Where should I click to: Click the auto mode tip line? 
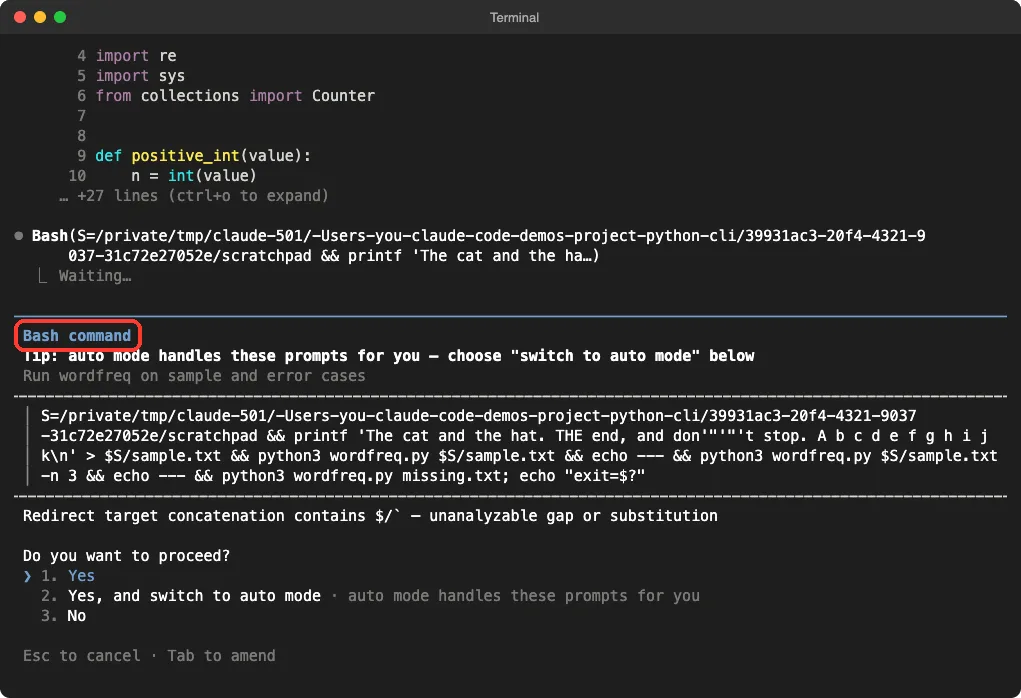(x=388, y=356)
